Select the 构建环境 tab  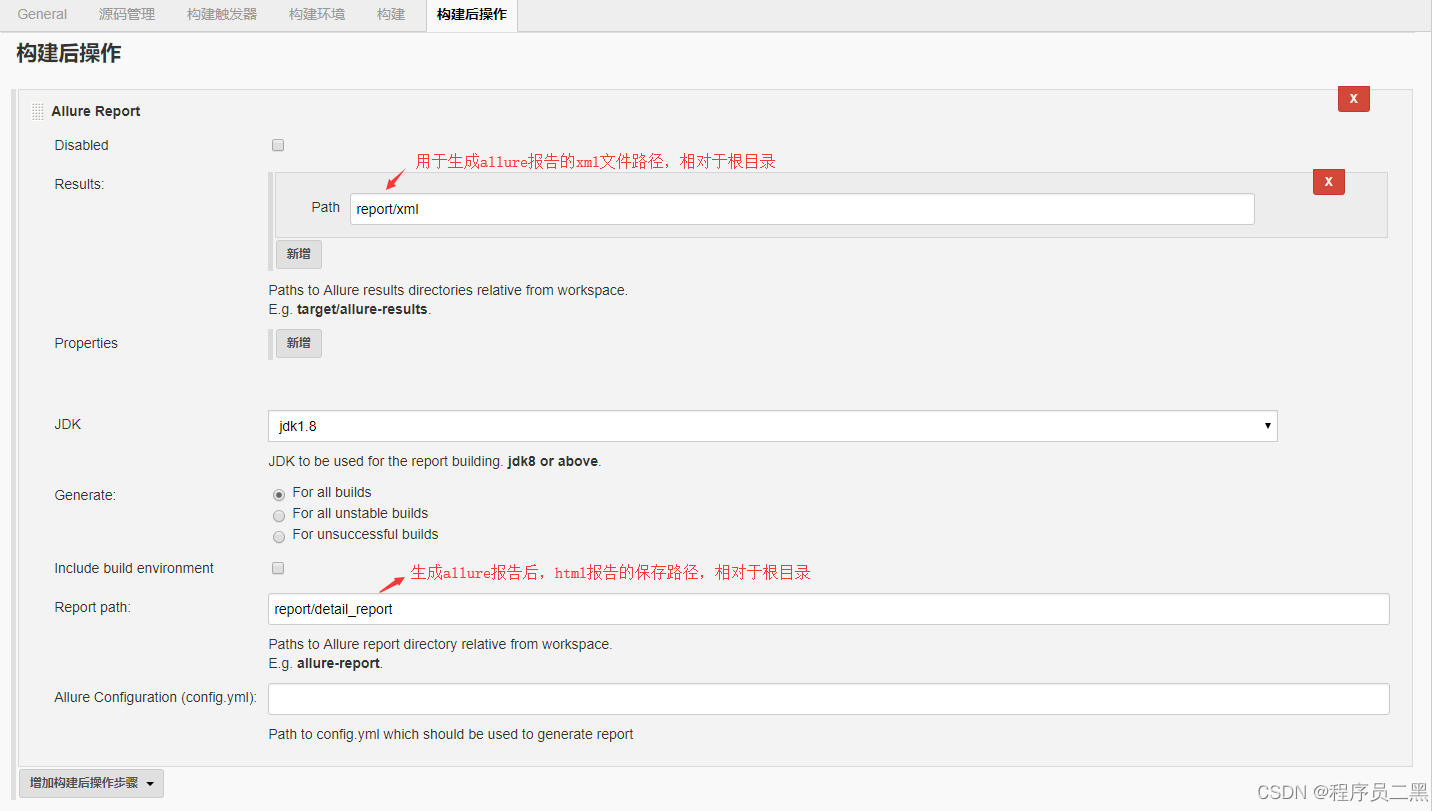coord(317,15)
